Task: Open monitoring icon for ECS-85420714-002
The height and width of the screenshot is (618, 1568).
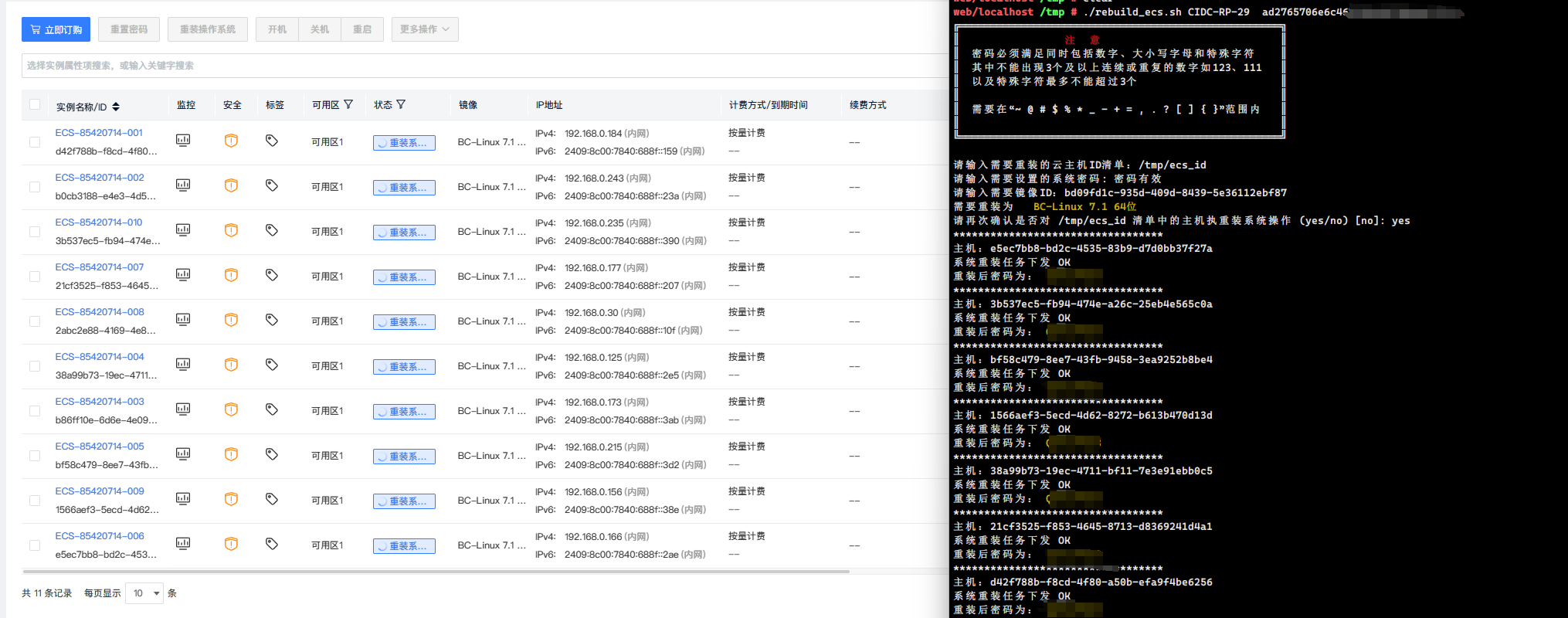Action: (183, 185)
